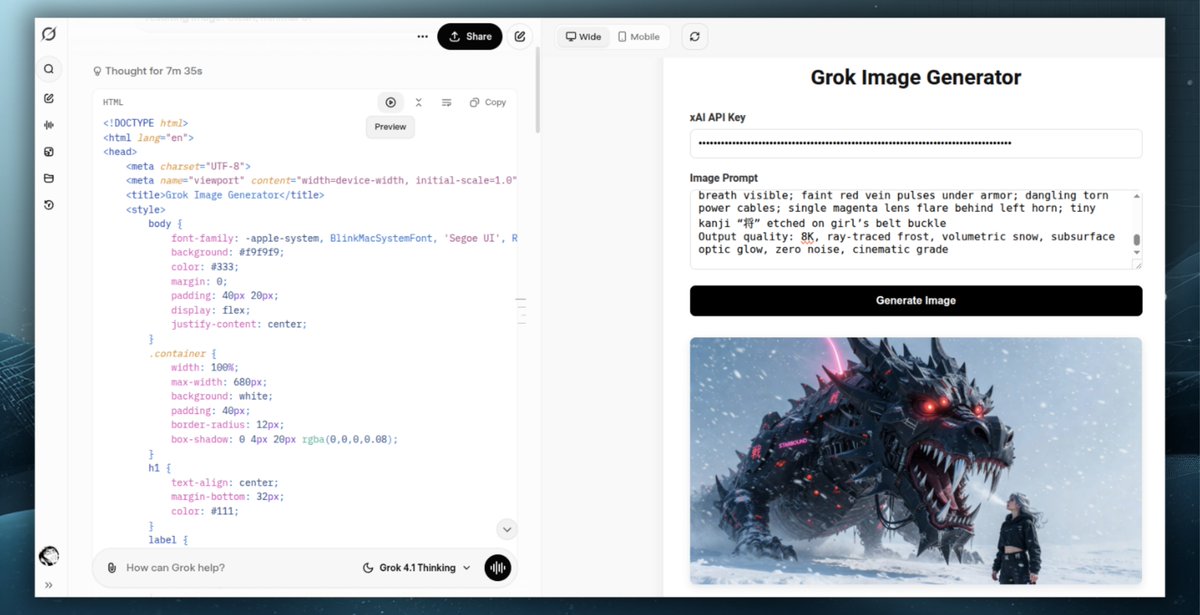Click the xAI API Key field
Image resolution: width=1200 pixels, height=615 pixels.
pos(915,143)
